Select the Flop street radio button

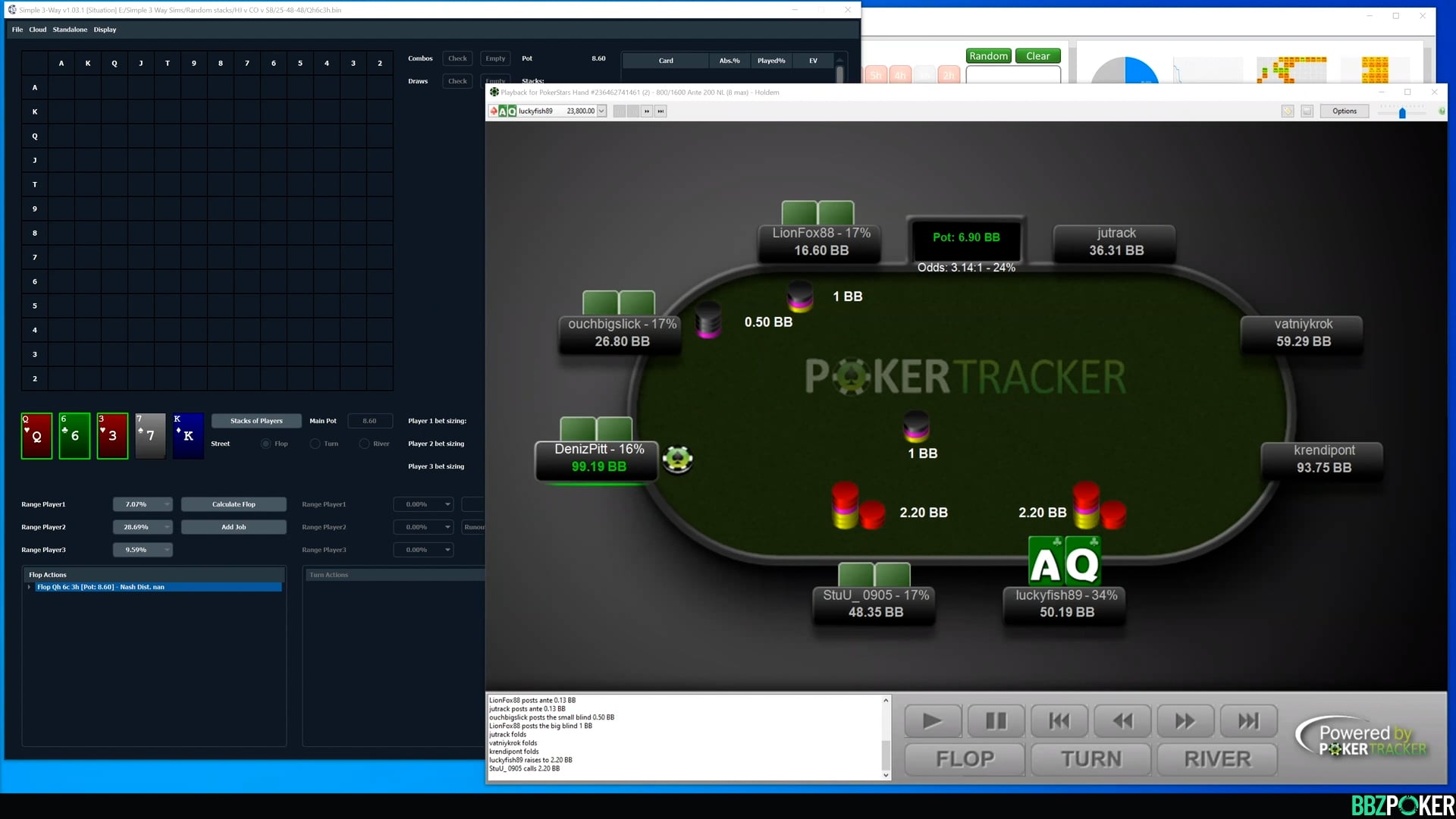265,444
